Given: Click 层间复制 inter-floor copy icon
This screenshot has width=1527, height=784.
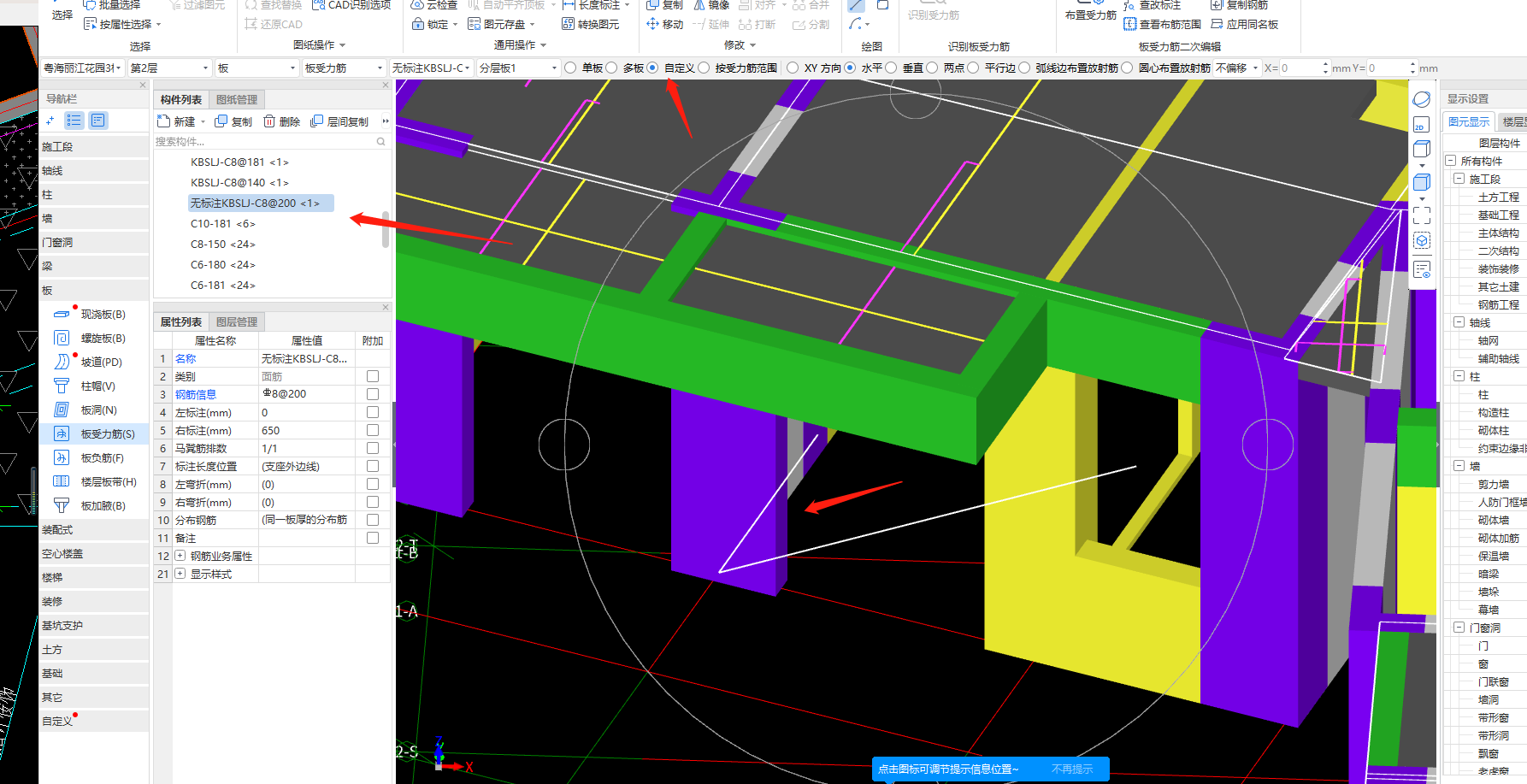Looking at the screenshot, I should pyautogui.click(x=317, y=121).
